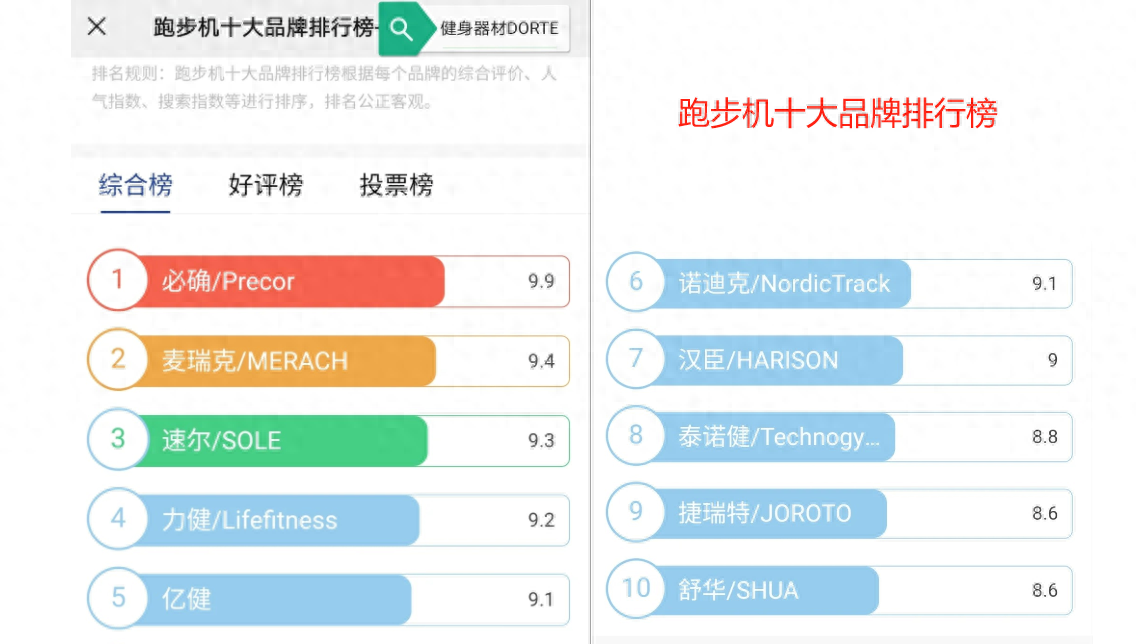1136x644 pixels.
Task: Open the 麦瑞克/MERACH brand entry
Action: [290, 360]
